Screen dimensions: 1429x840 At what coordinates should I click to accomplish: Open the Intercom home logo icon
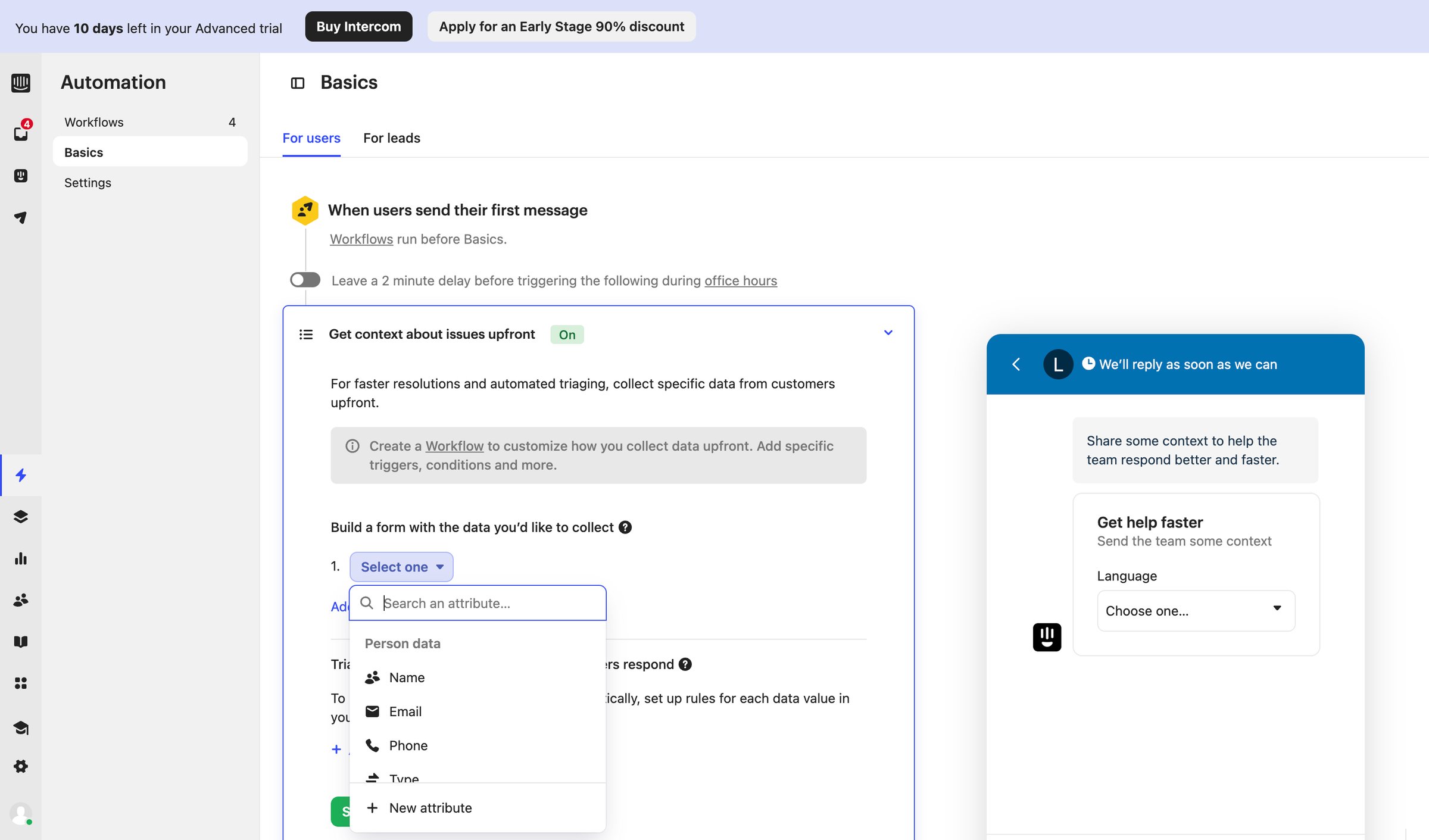click(21, 83)
